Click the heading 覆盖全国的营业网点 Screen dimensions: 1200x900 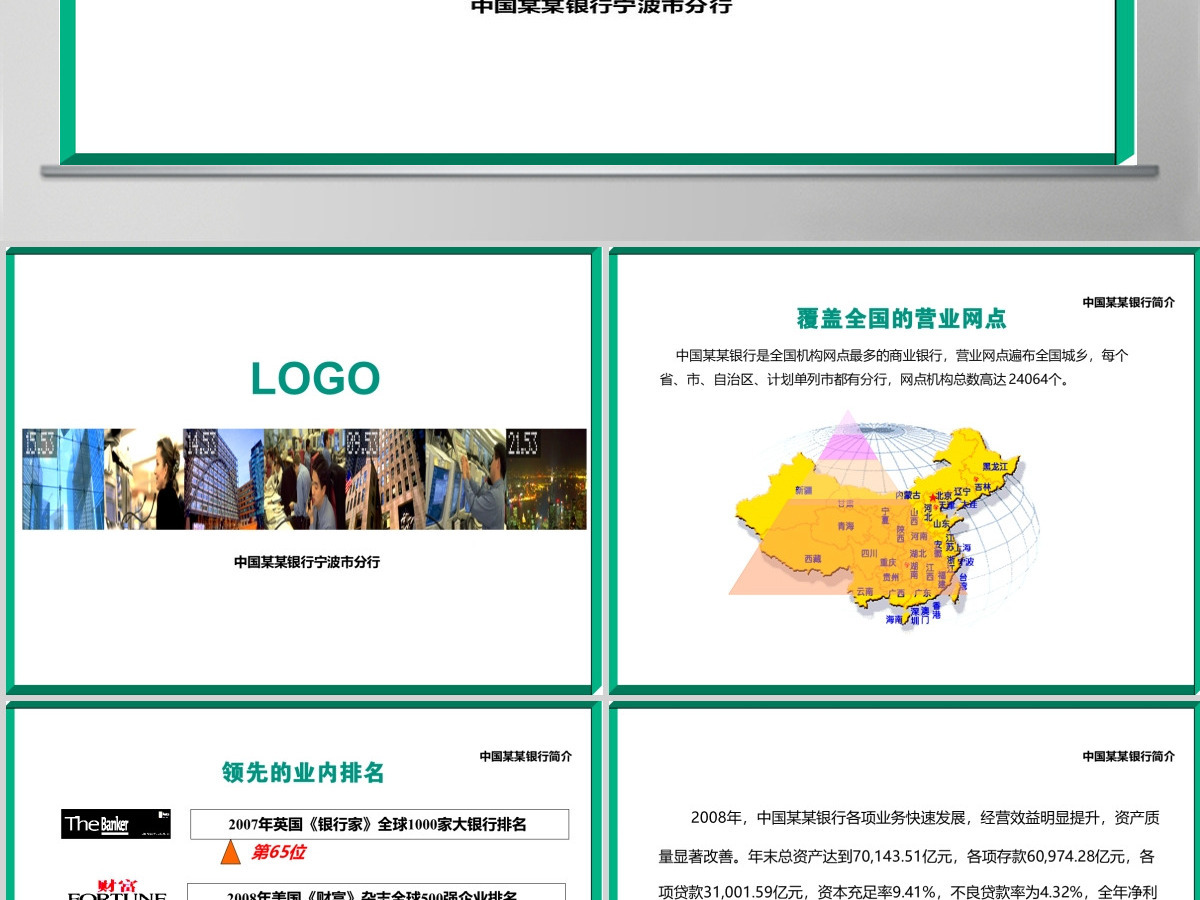pyautogui.click(x=901, y=319)
